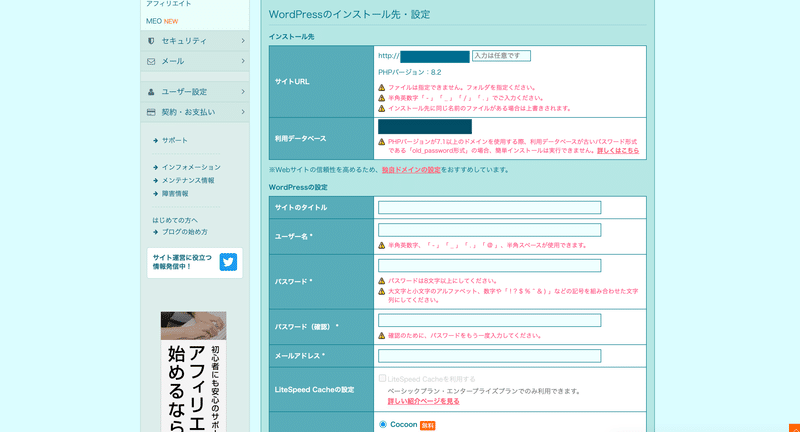Open the はじめての方へ link
The image size is (800, 432).
[x=175, y=220]
